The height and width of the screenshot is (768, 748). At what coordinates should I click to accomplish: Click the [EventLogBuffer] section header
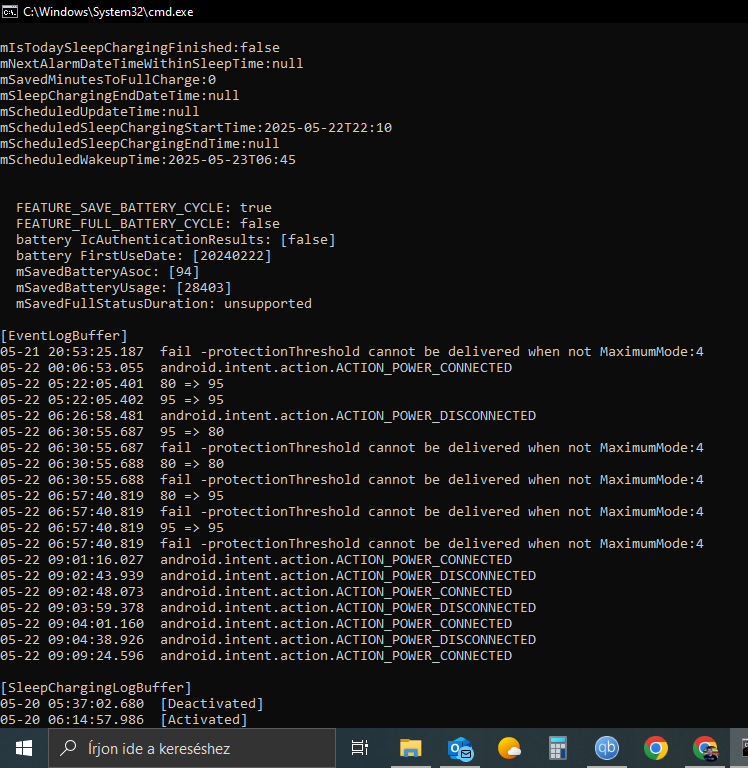click(64, 336)
